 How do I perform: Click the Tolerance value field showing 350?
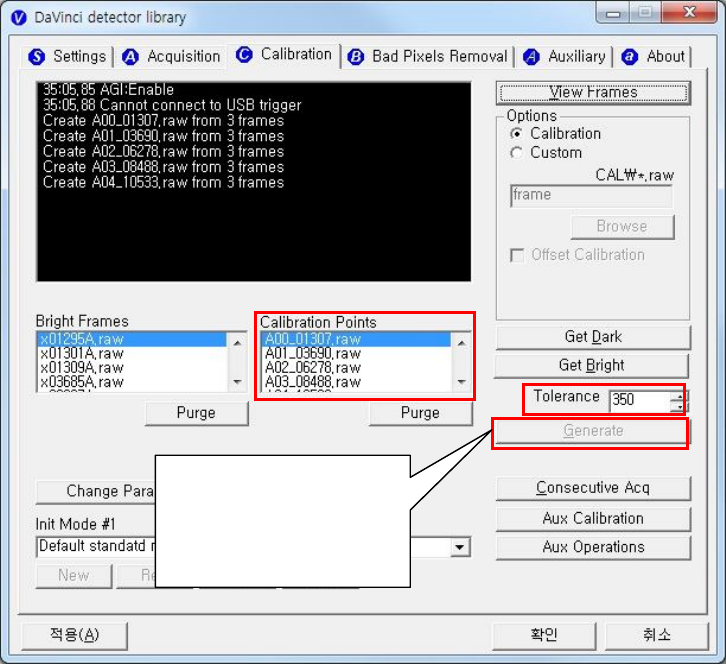[x=640, y=401]
